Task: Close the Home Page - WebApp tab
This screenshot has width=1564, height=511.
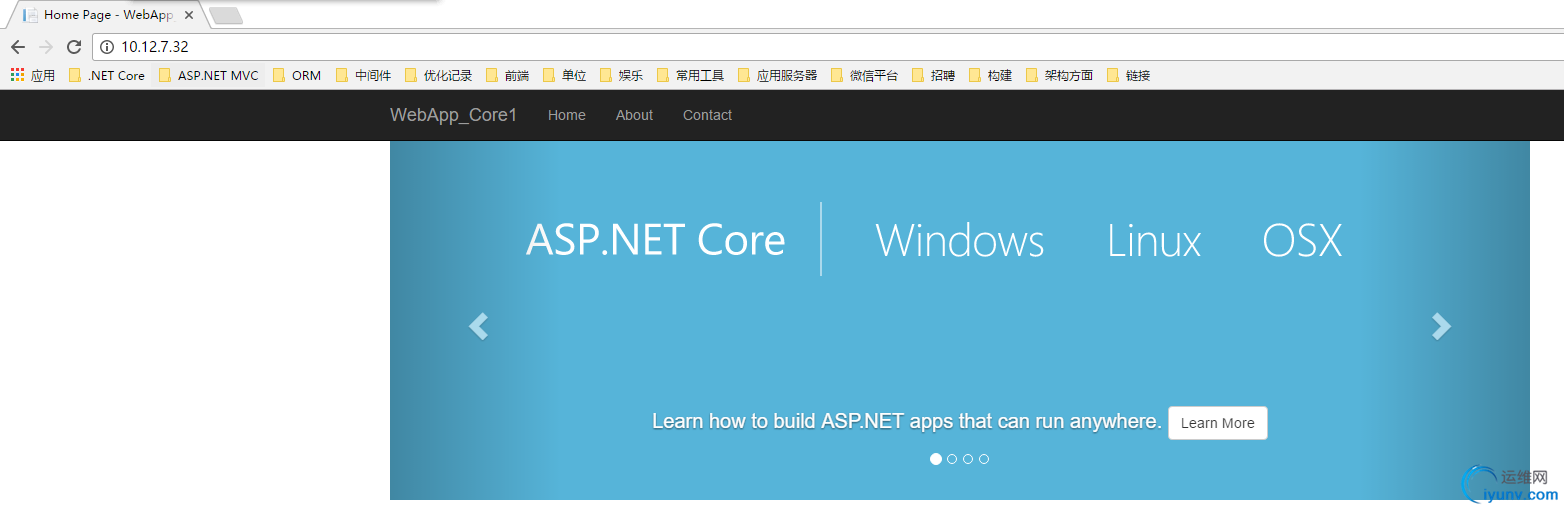Action: coord(189,15)
